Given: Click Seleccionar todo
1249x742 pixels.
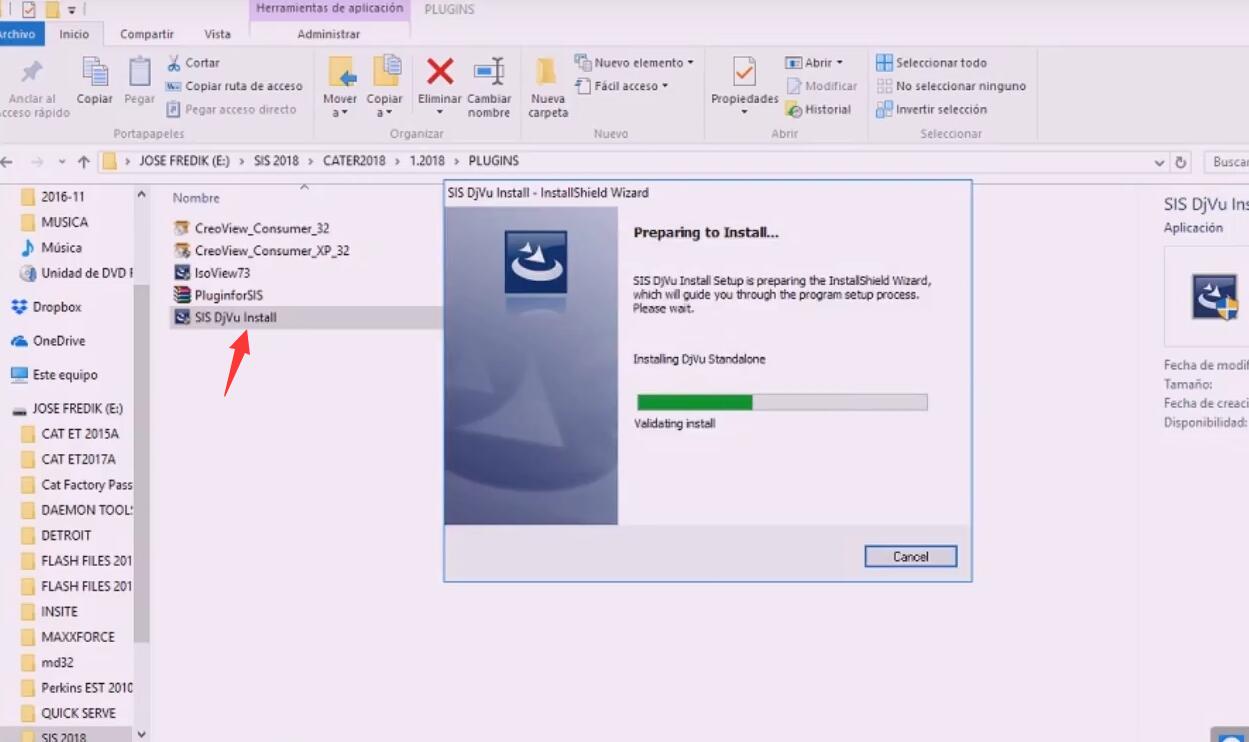Looking at the screenshot, I should tap(932, 62).
